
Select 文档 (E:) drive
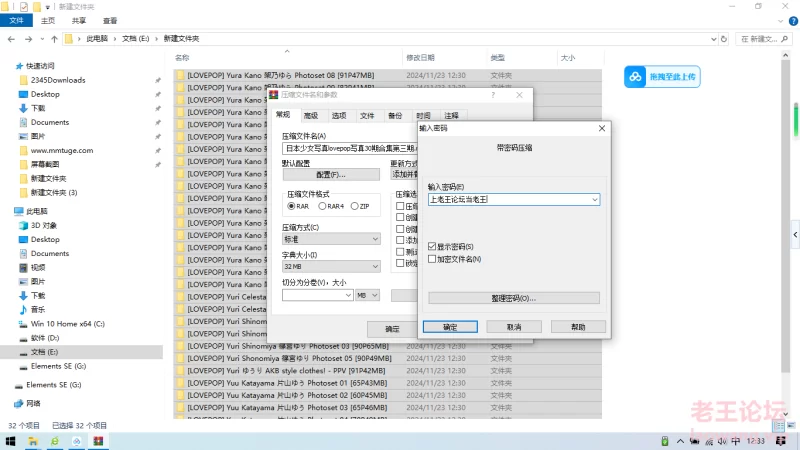pos(44,352)
